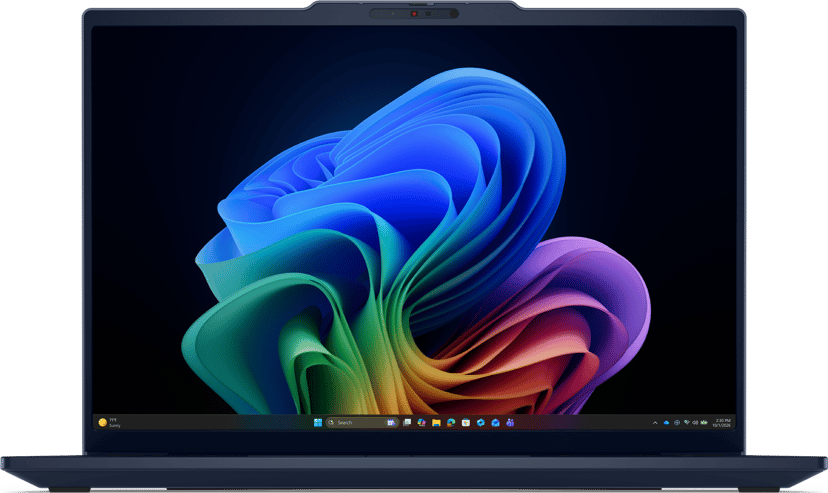The image size is (828, 493).
Task: Open File Explorer from the taskbar
Action: point(436,423)
